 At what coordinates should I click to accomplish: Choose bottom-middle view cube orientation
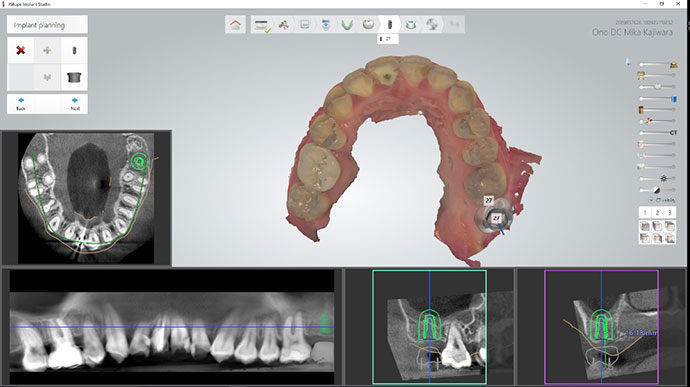coord(657,238)
